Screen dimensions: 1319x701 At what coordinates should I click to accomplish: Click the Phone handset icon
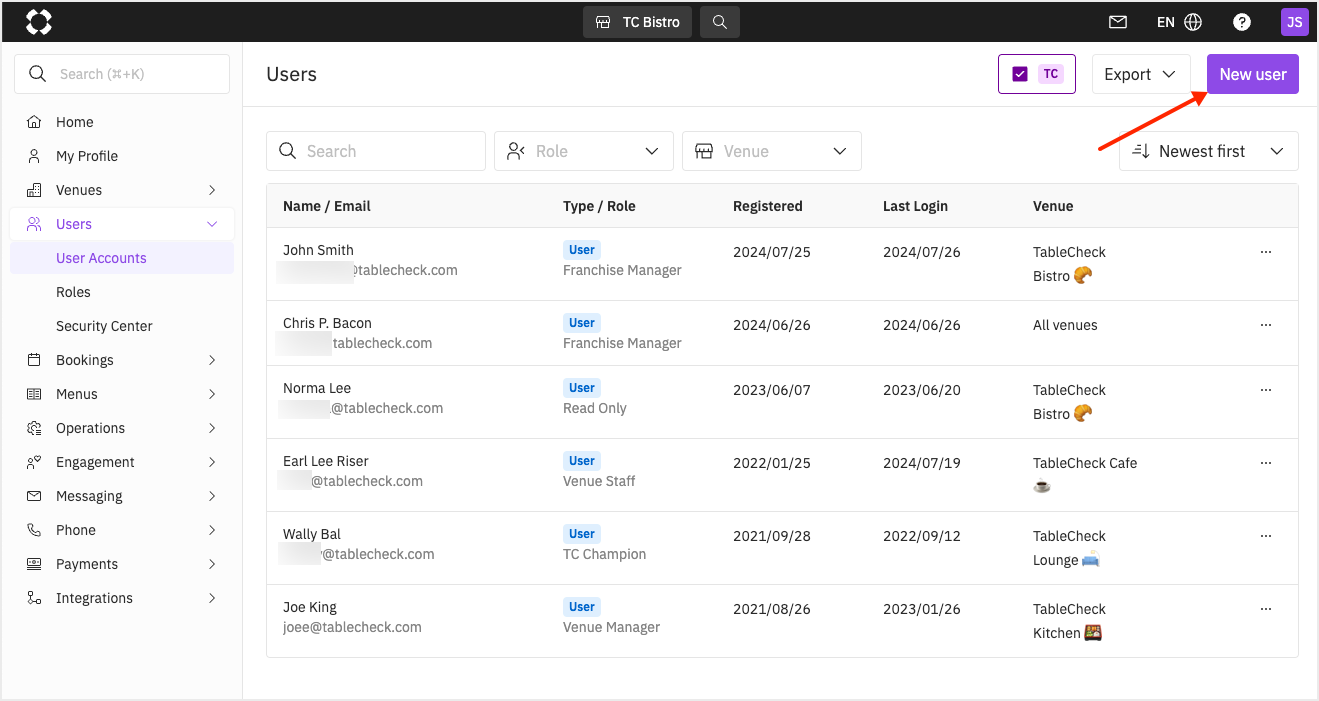(x=35, y=530)
